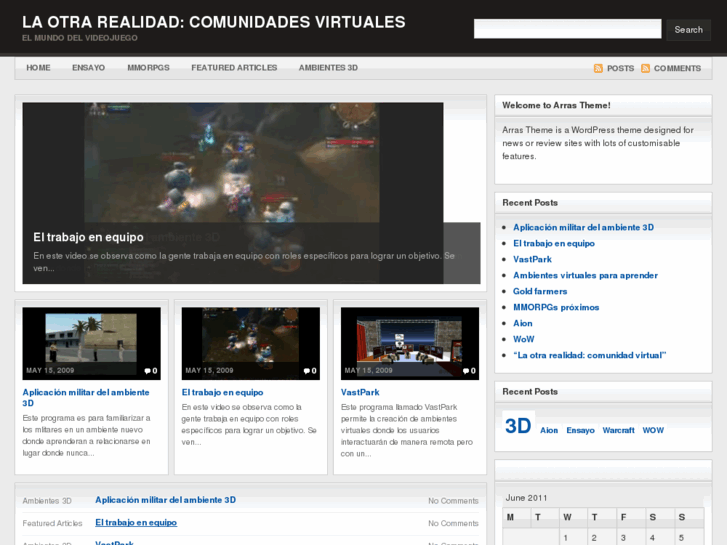Open the MMORPGs menu item
The image size is (727, 545).
coord(148,68)
